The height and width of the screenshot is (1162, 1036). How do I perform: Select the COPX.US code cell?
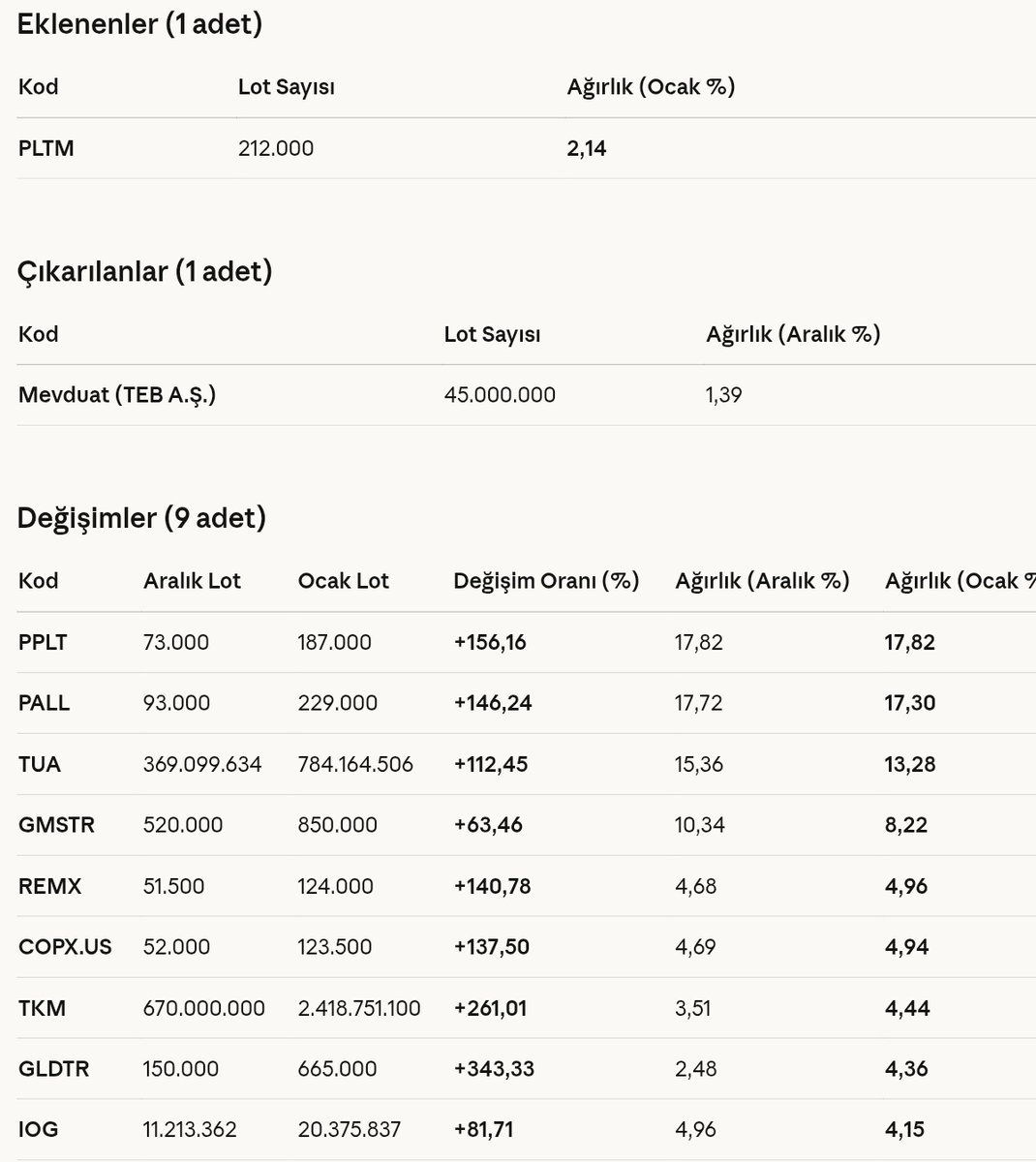pos(65,947)
